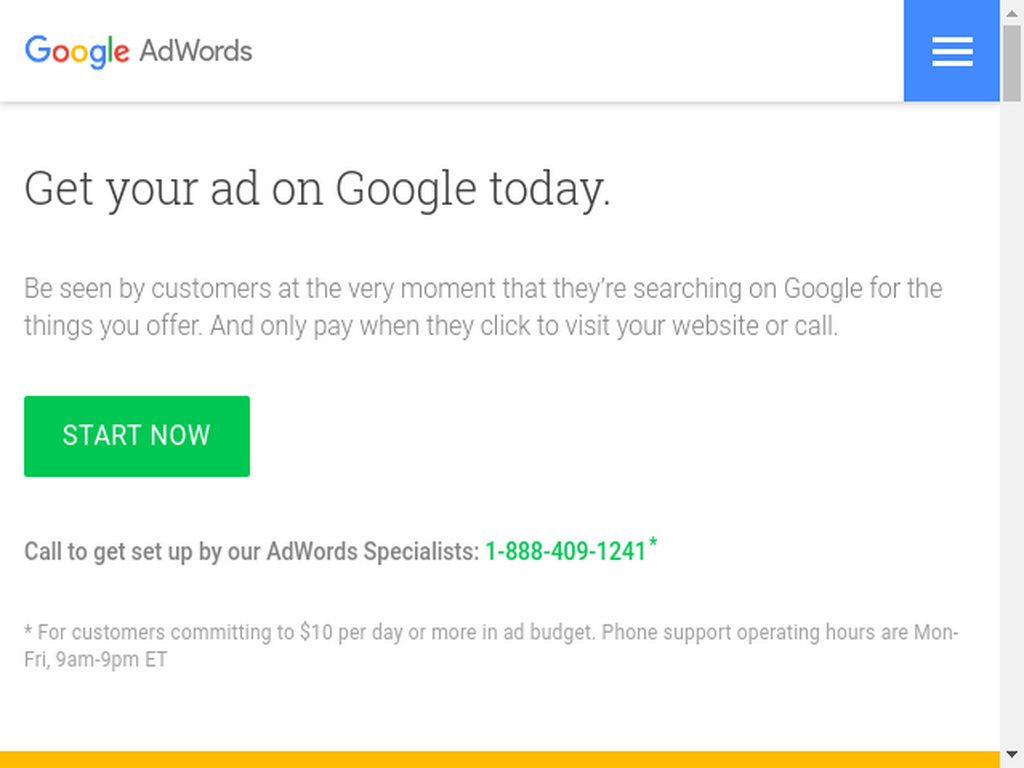Call the 1-888-409-1241 phone link
This screenshot has height=768, width=1024.
[x=566, y=552]
